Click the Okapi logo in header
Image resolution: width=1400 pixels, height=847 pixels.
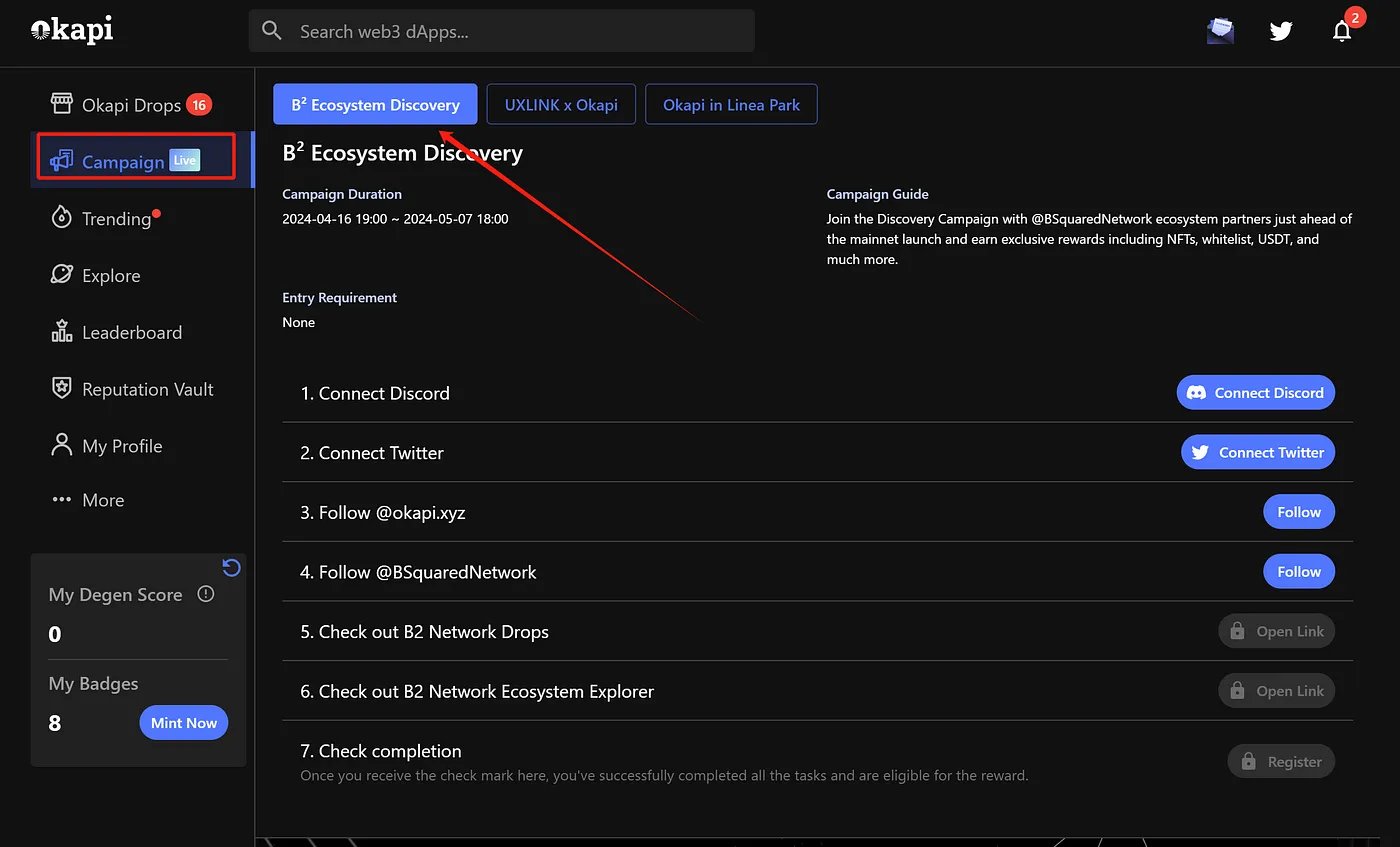[x=72, y=30]
